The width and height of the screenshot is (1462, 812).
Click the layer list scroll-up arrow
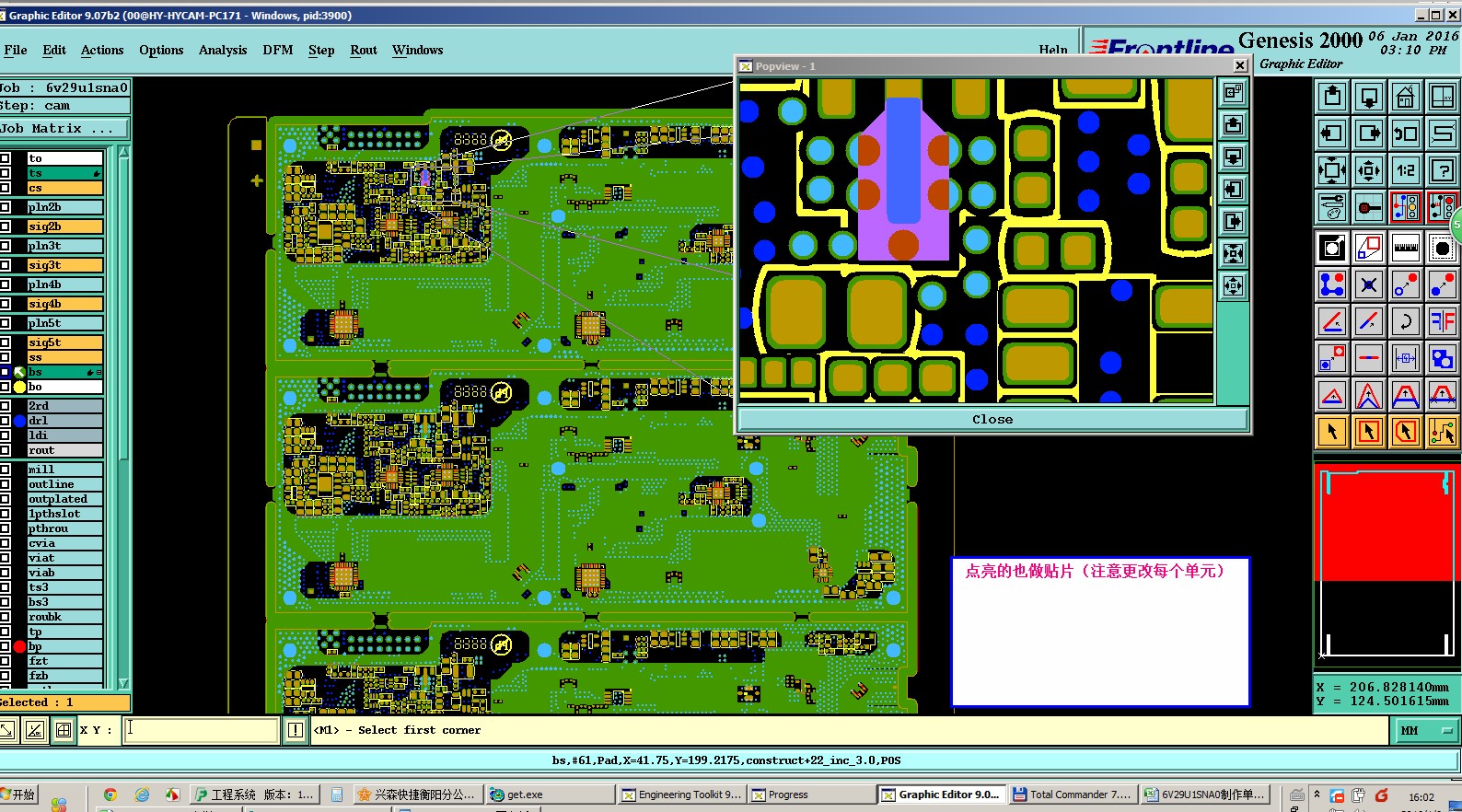pos(123,152)
